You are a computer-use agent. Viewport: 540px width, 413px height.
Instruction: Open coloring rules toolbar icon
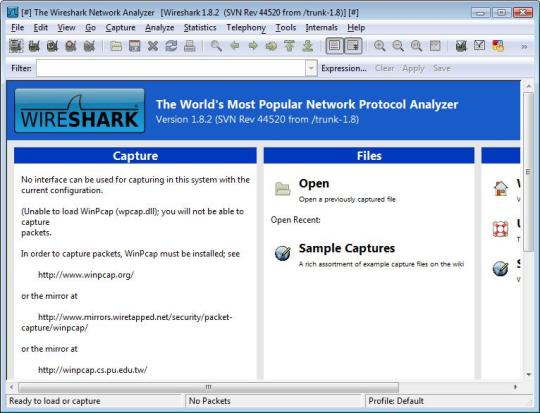[x=498, y=45]
